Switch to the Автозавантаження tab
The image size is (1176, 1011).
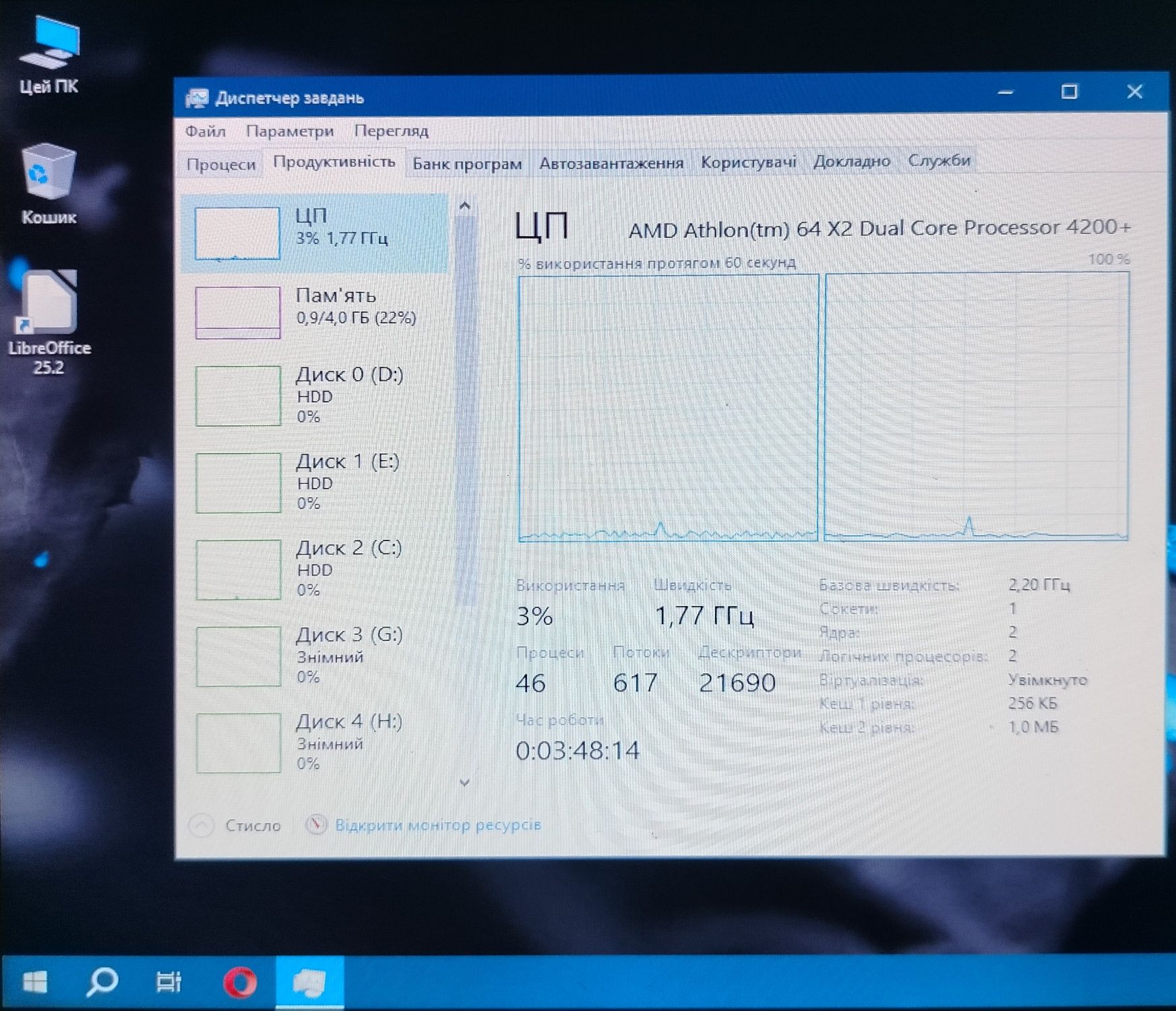click(611, 163)
